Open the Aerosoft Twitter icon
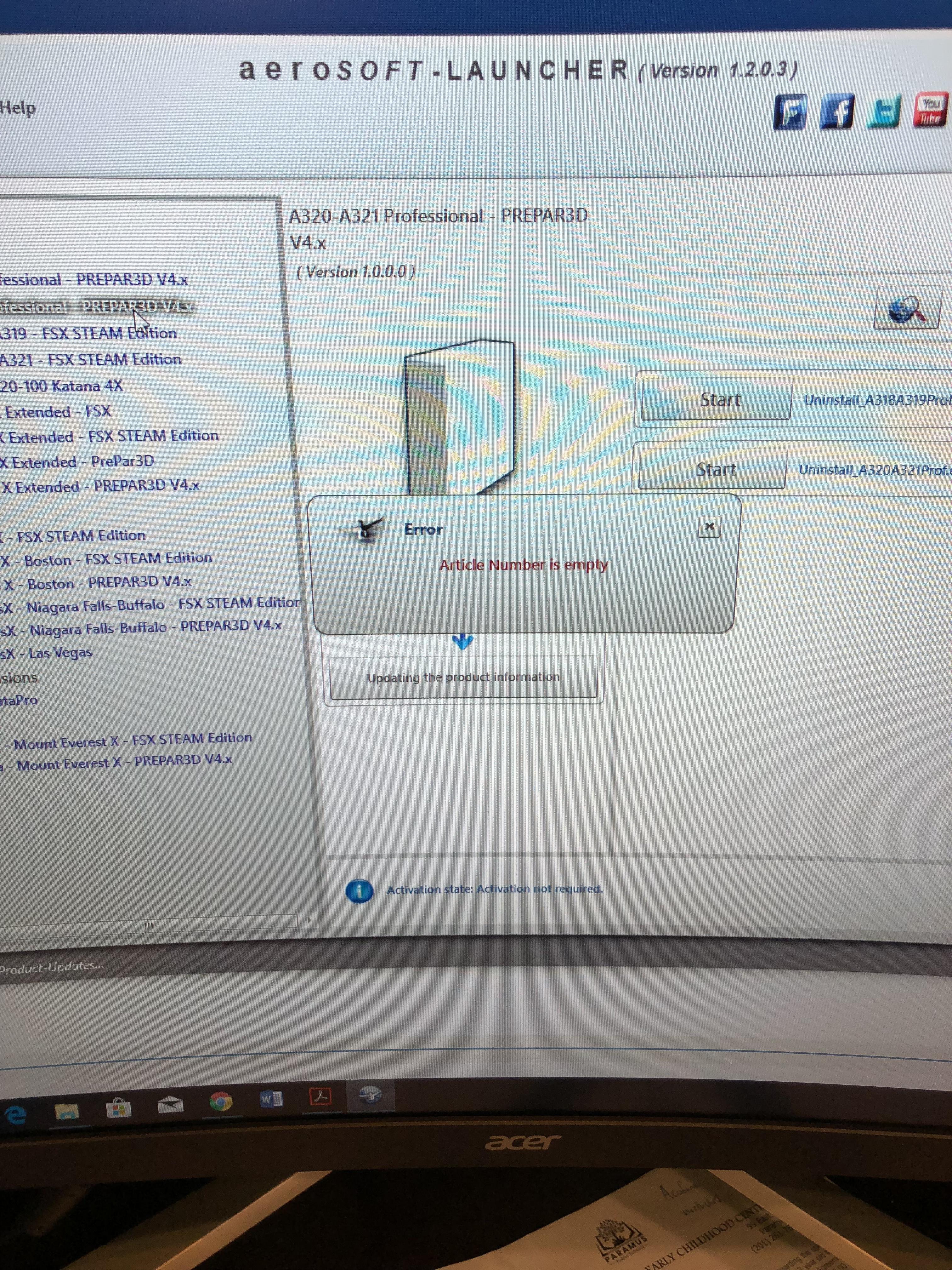Viewport: 952px width, 1270px height. tap(884, 111)
